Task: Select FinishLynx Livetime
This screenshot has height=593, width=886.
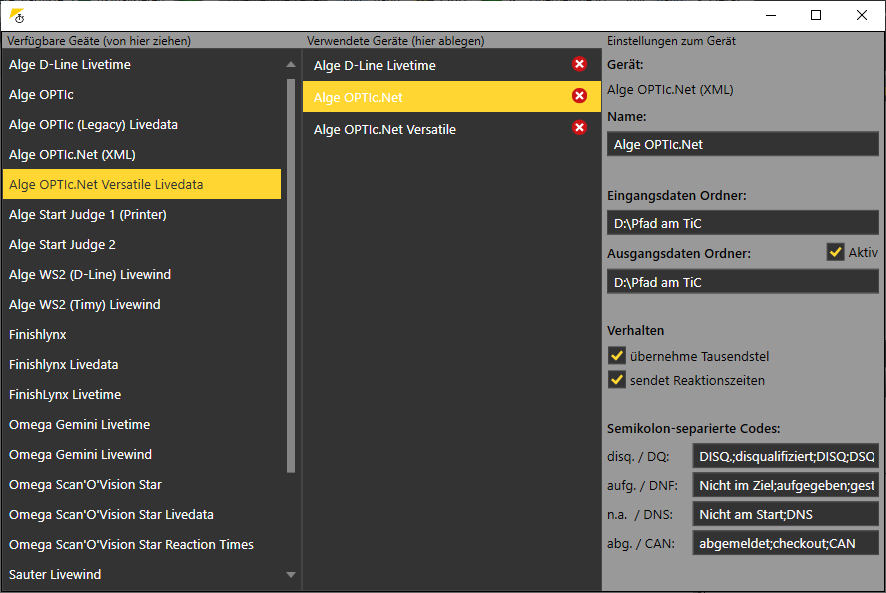Action: (142, 394)
